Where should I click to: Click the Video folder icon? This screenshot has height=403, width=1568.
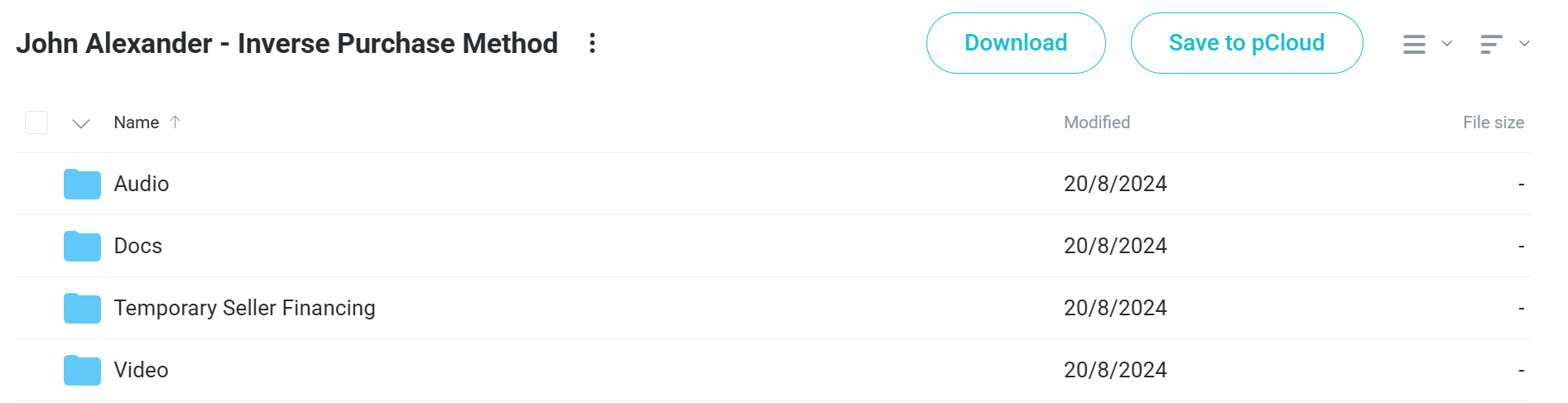coord(82,370)
